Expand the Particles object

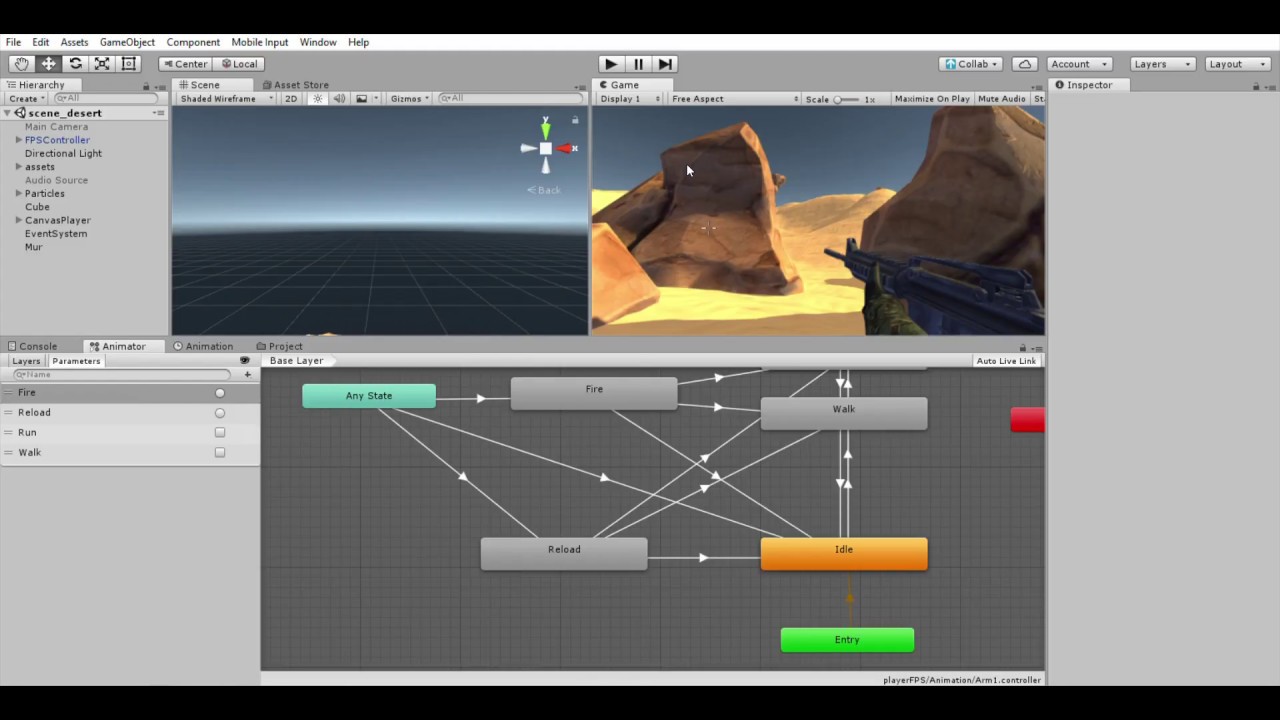[18, 194]
